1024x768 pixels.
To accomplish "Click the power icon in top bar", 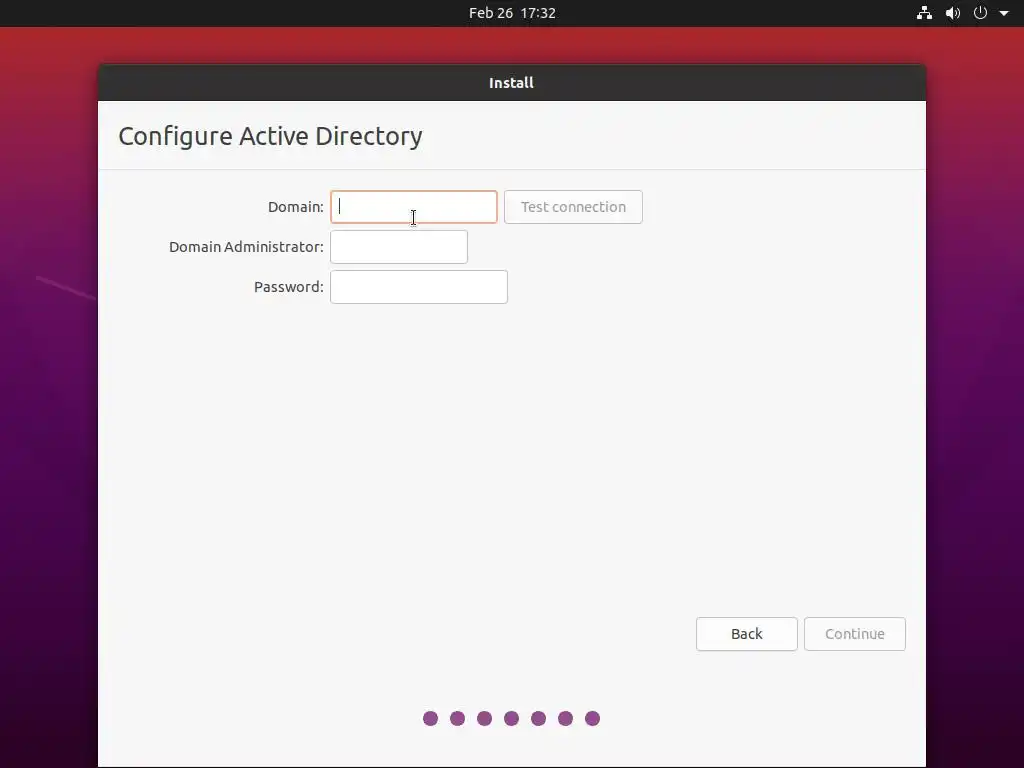I will [x=980, y=13].
